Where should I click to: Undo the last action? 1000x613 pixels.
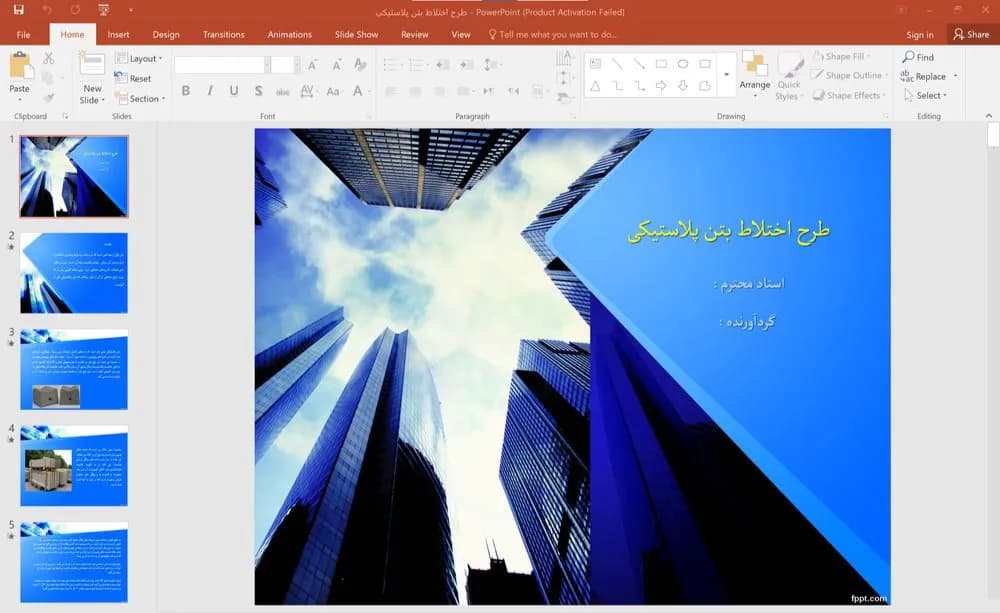47,10
